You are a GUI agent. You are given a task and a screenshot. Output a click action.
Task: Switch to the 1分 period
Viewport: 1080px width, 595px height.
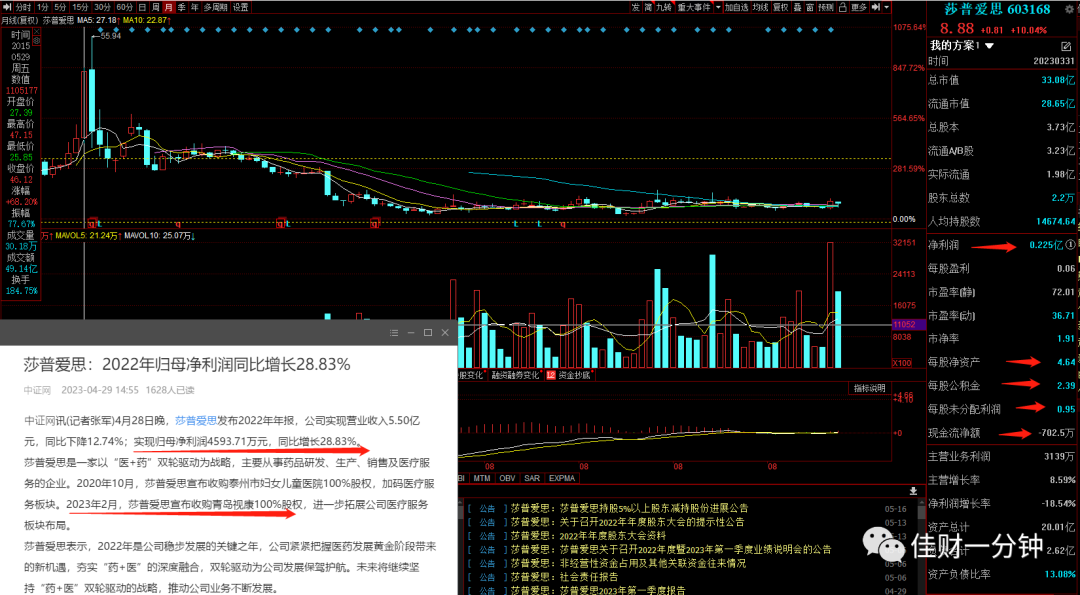(43, 7)
